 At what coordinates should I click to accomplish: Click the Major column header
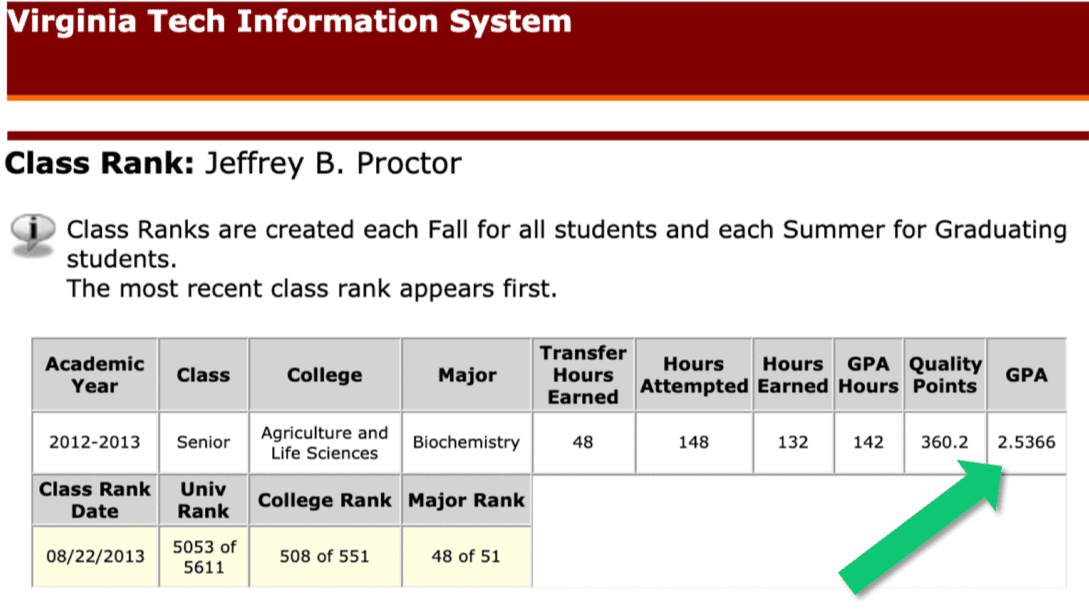467,375
